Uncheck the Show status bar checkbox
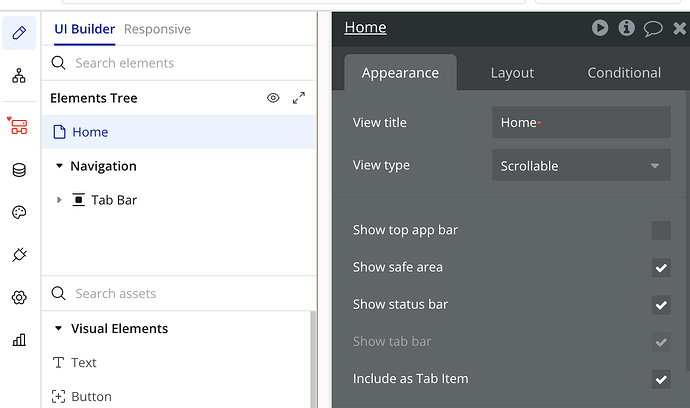 pos(661,305)
